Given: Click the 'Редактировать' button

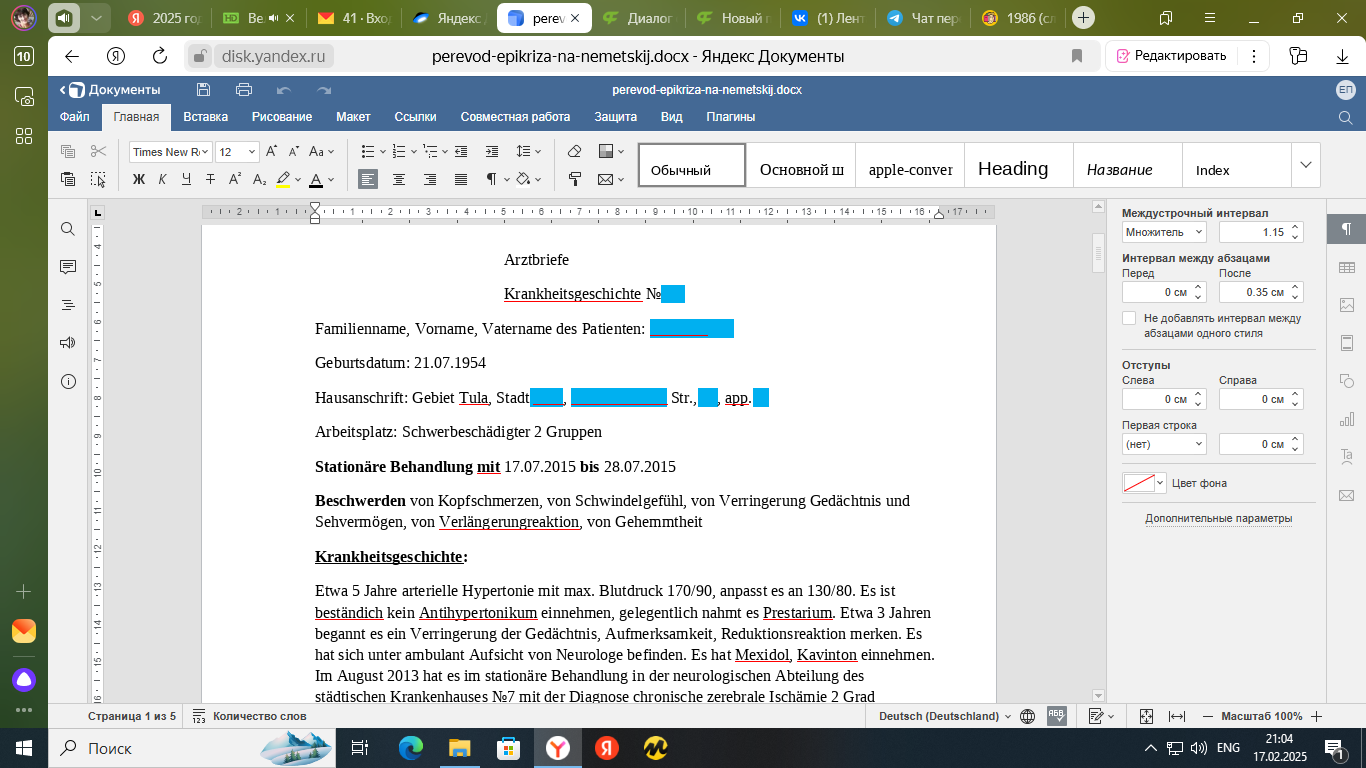Looking at the screenshot, I should 1171,56.
